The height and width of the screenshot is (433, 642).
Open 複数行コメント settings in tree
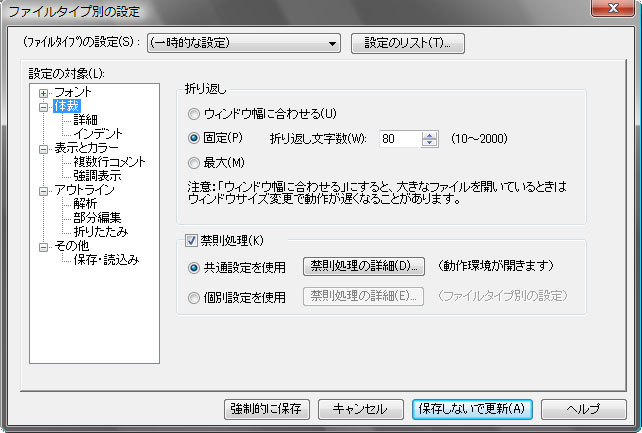(109, 162)
